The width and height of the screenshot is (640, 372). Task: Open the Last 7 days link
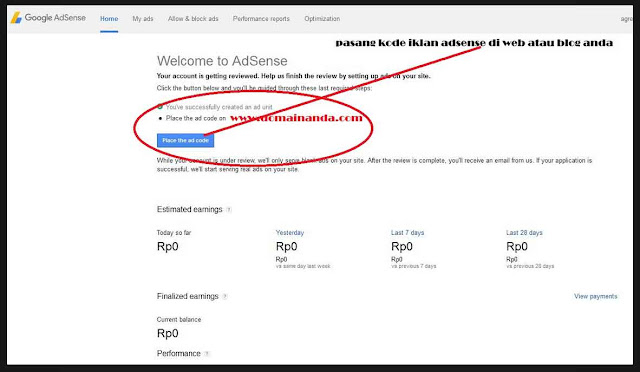[x=407, y=233]
